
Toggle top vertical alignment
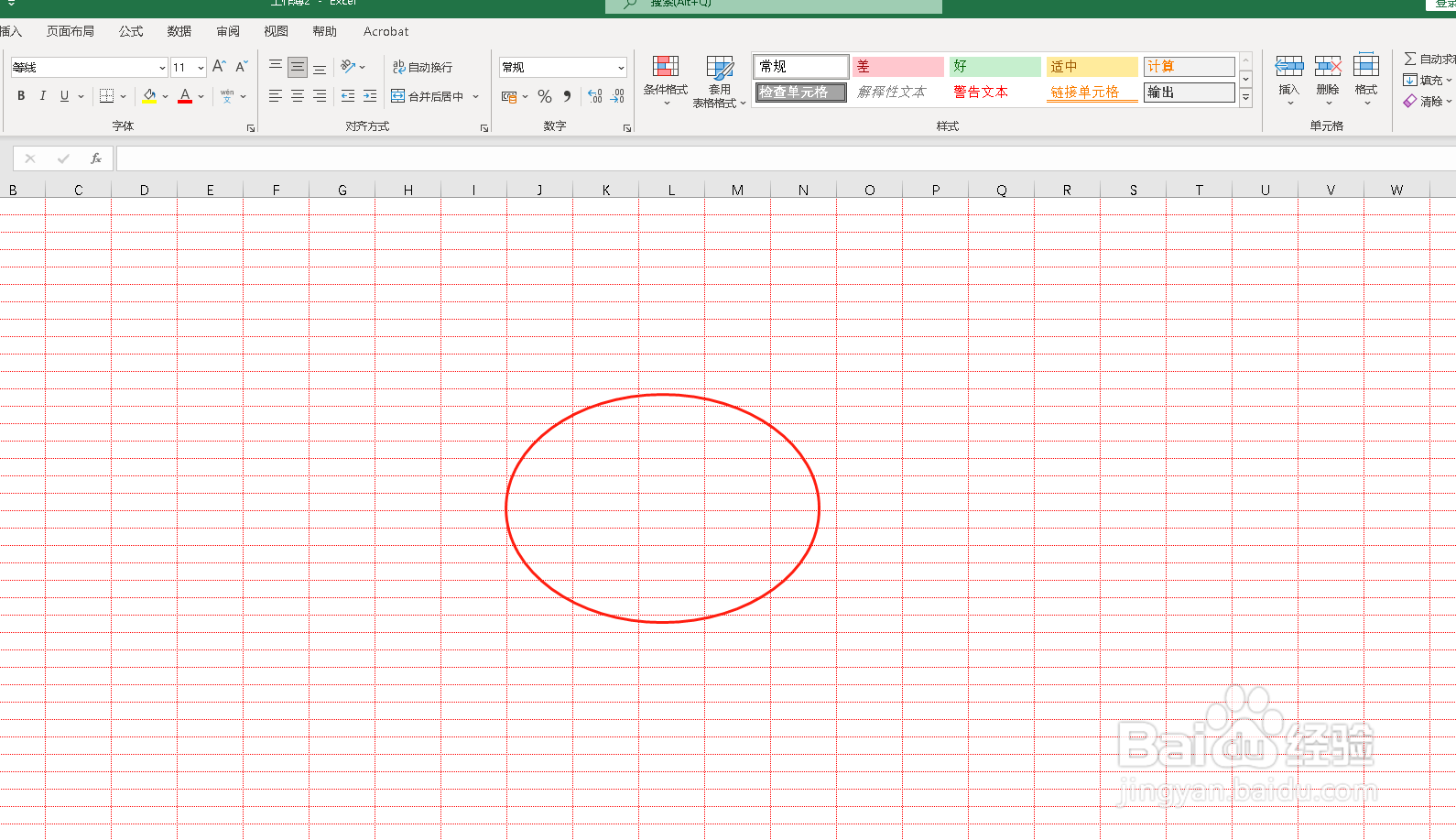pyautogui.click(x=276, y=67)
